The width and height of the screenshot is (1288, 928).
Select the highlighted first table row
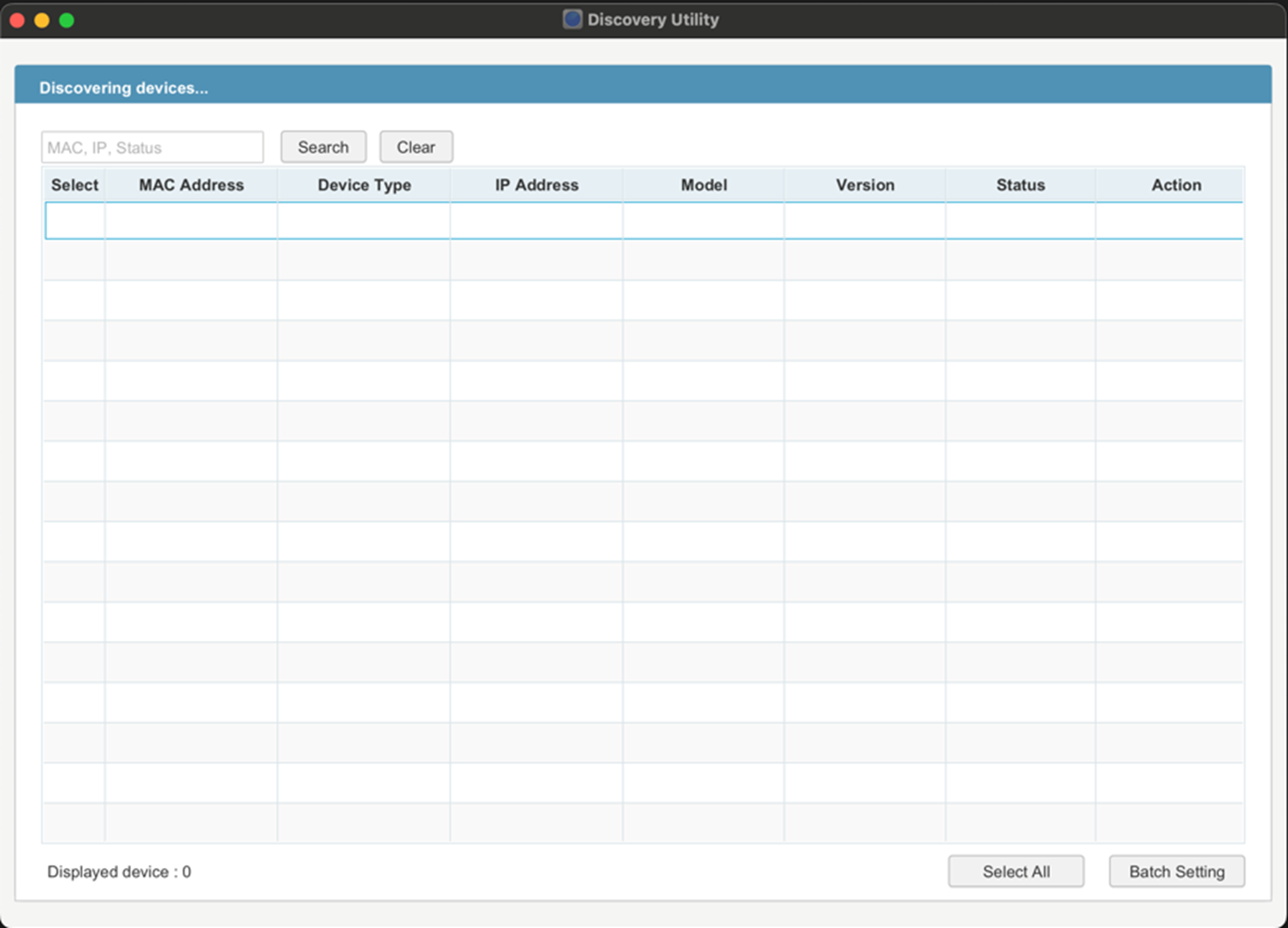point(643,221)
